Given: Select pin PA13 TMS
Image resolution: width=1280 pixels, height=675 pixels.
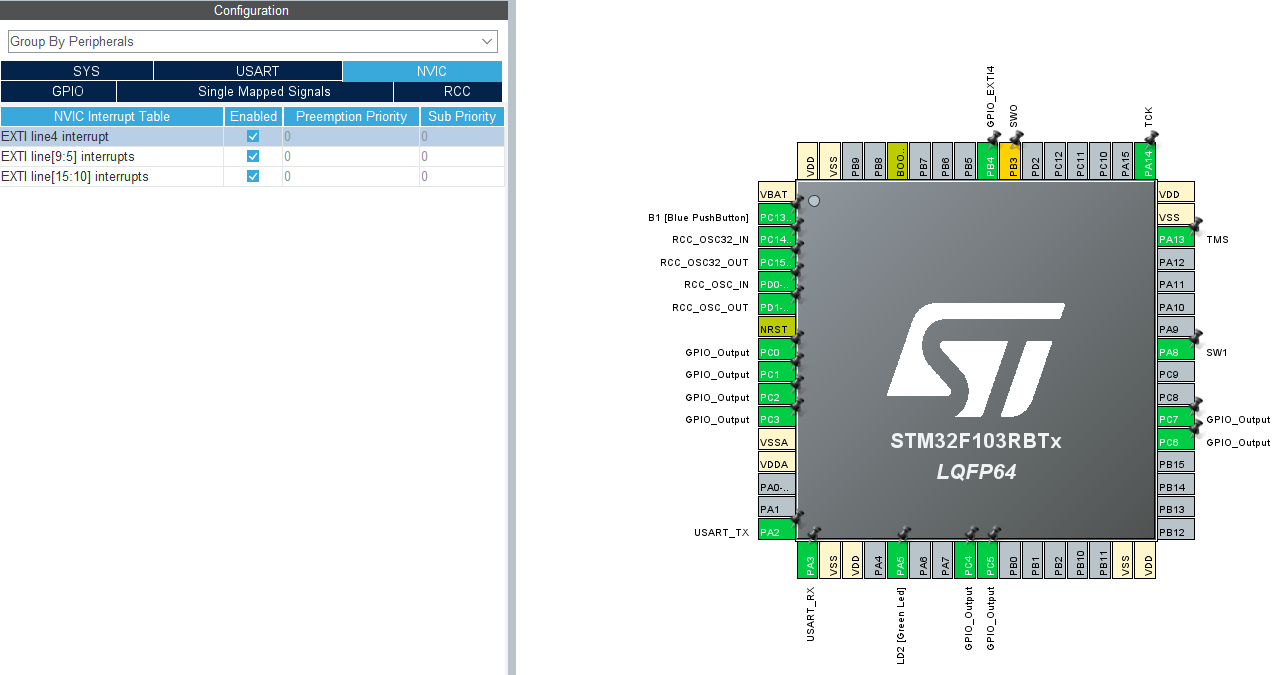Looking at the screenshot, I should coord(1176,239).
